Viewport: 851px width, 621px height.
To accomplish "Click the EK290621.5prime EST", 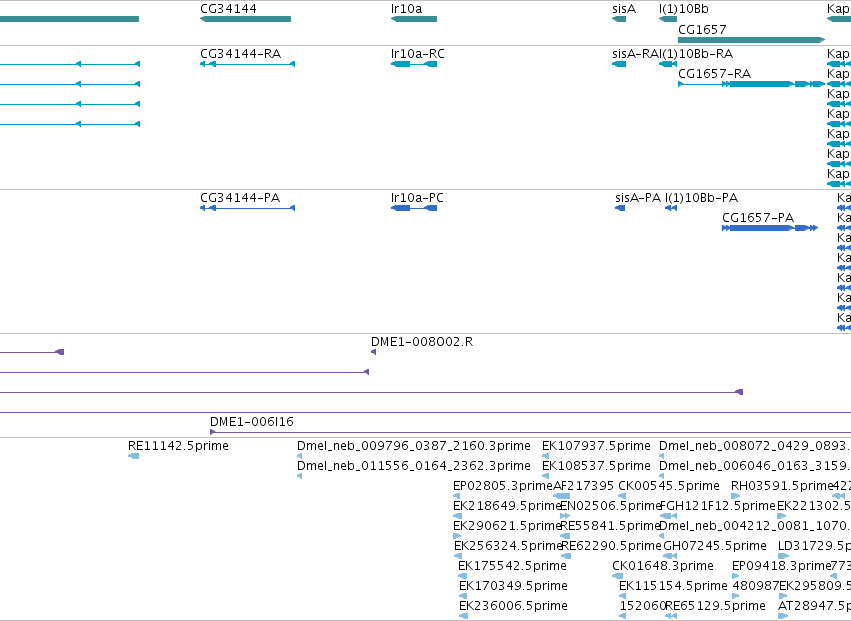I will point(457,536).
